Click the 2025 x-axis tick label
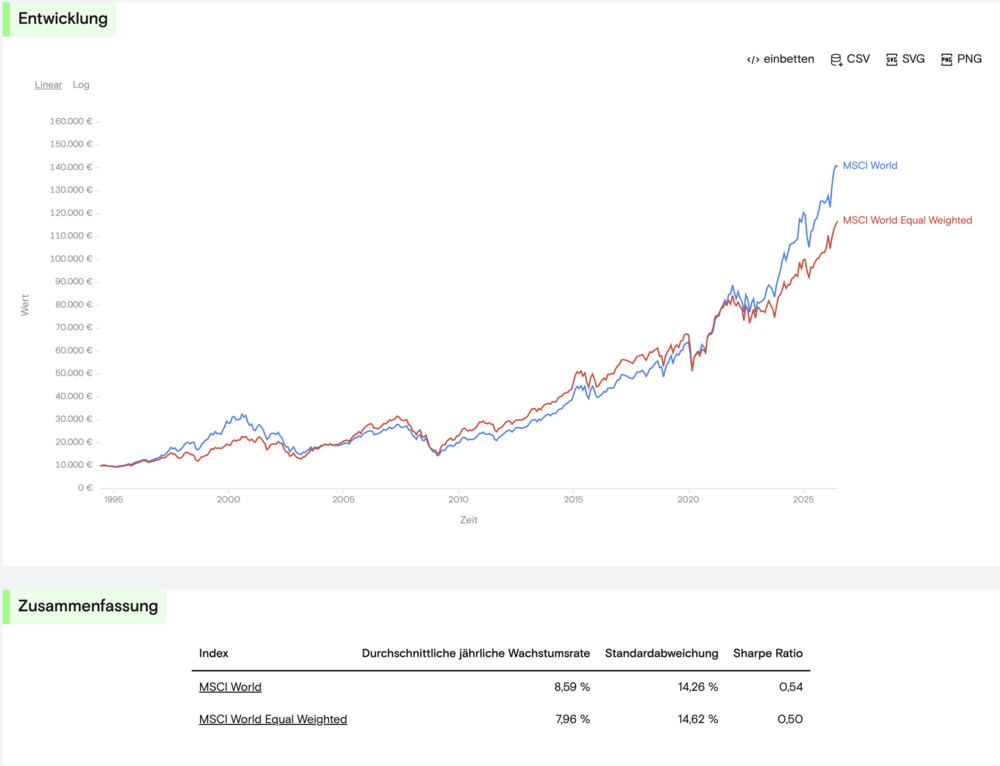 tap(804, 499)
